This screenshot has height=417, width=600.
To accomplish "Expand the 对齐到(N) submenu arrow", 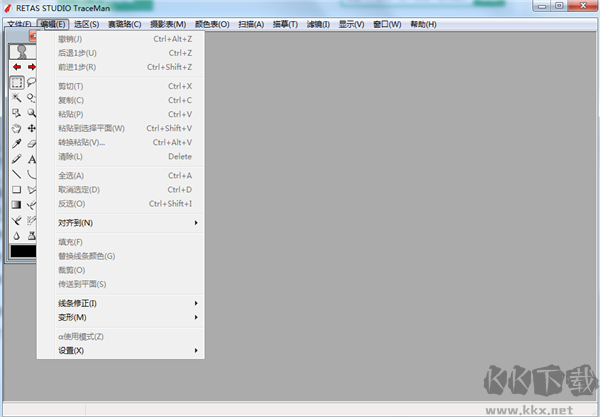I will [196, 223].
